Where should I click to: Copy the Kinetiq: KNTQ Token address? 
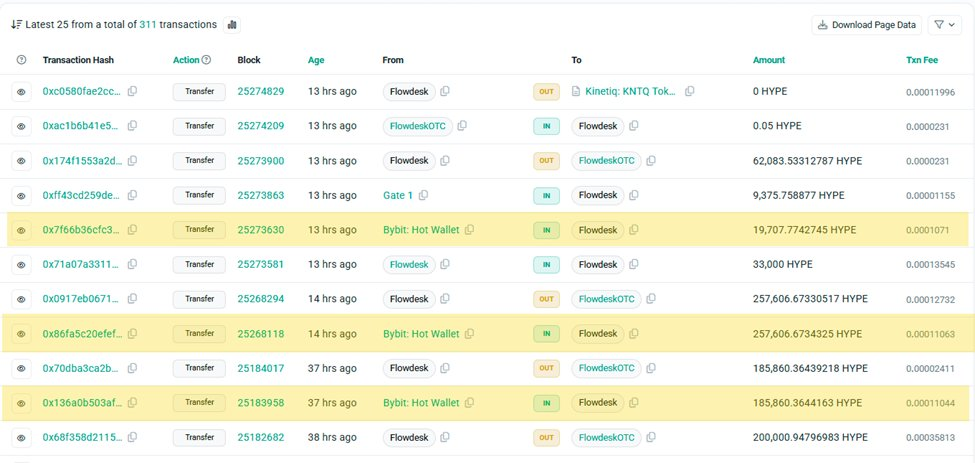pos(689,91)
